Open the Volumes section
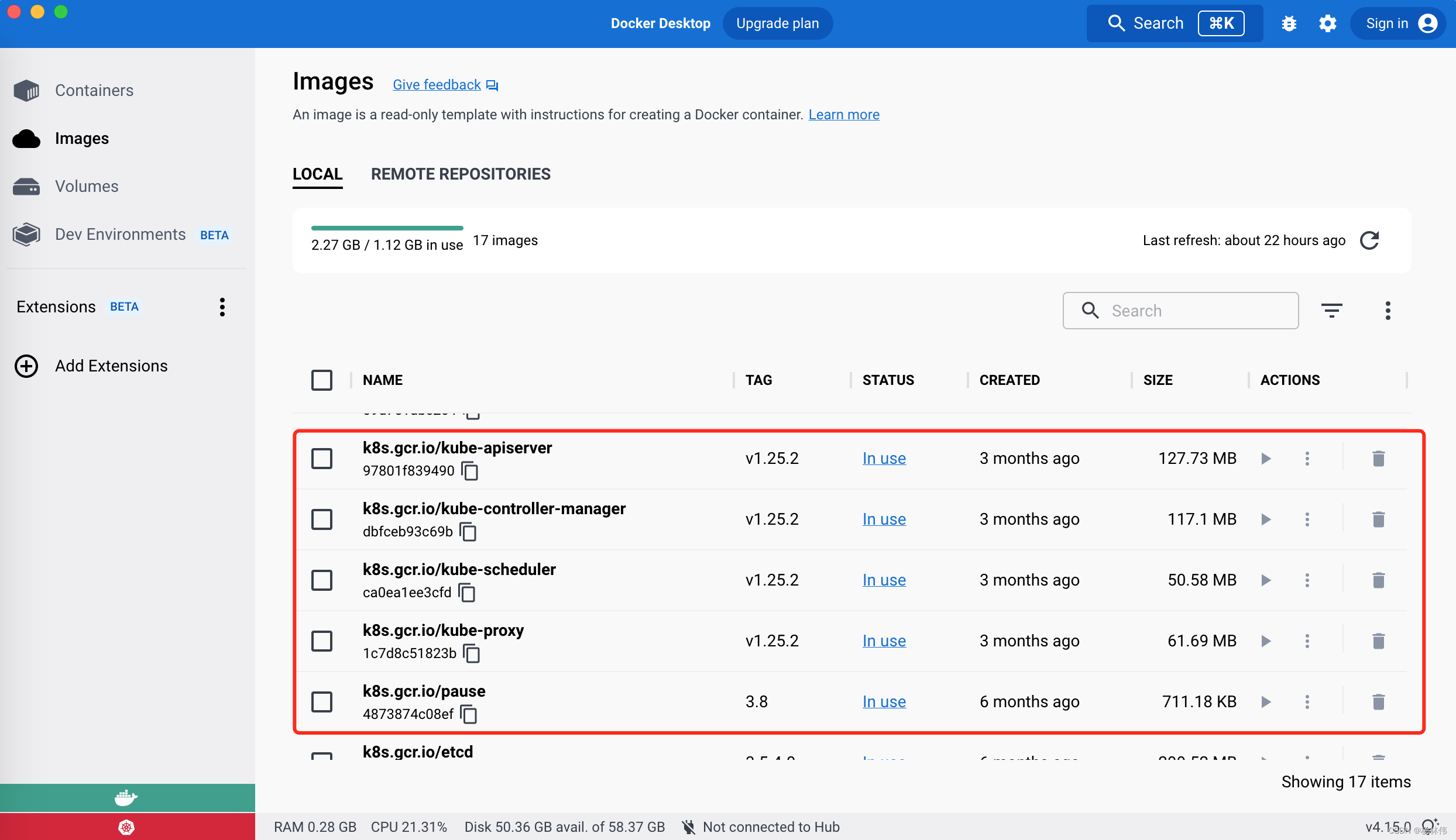1456x840 pixels. click(66, 186)
